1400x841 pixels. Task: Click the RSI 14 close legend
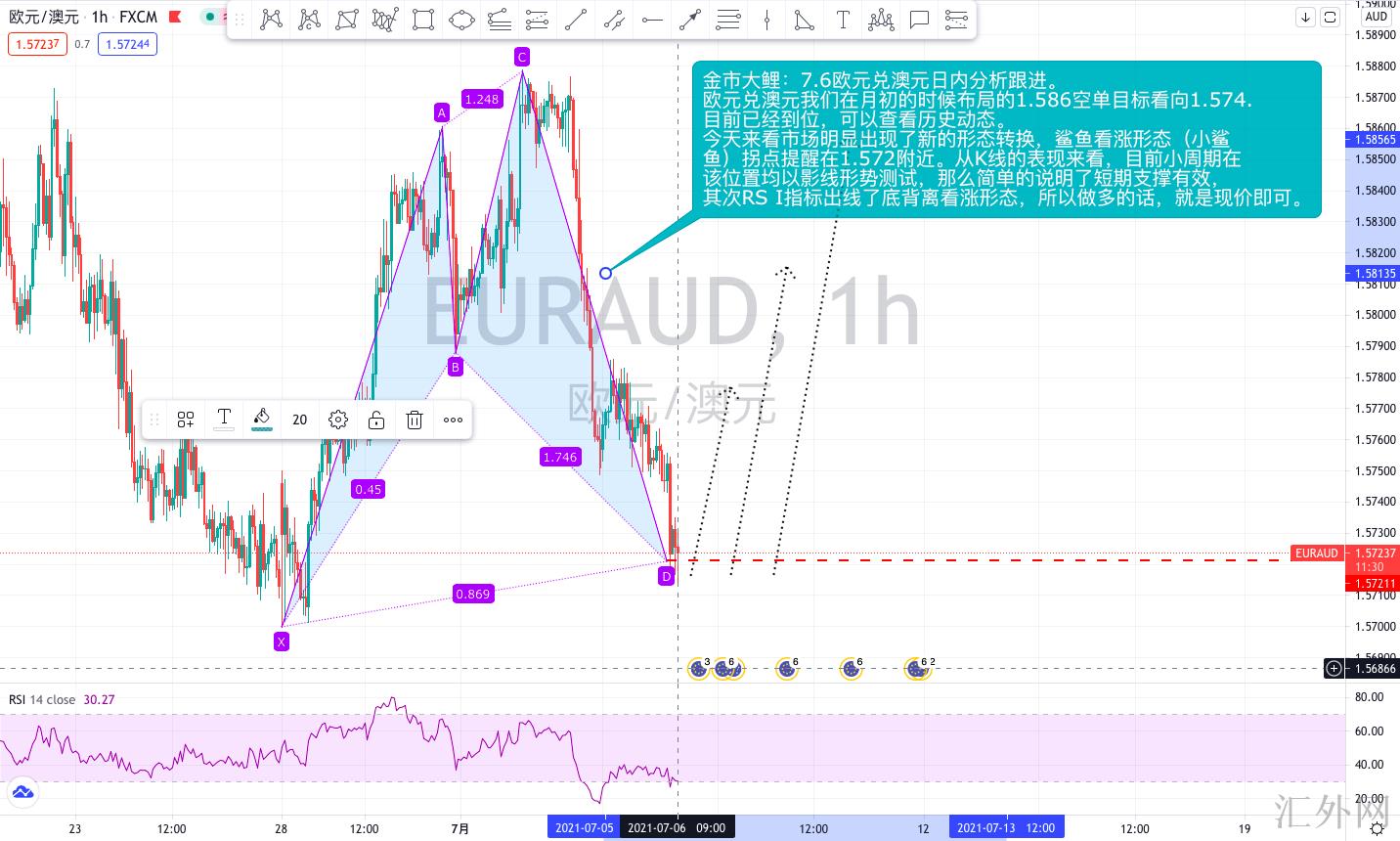(42, 699)
